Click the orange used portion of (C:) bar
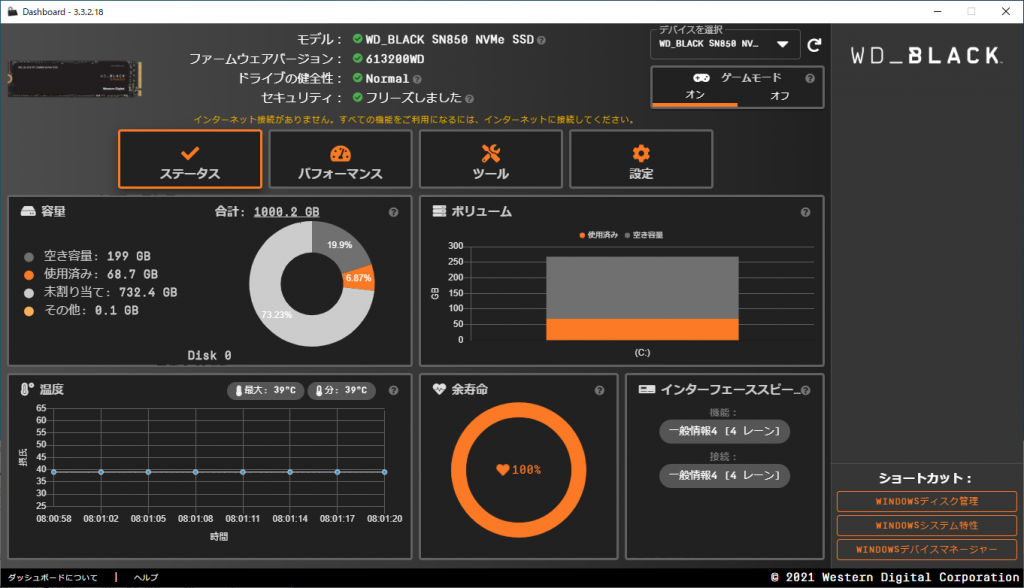Viewport: 1024px width, 588px height. 642,329
